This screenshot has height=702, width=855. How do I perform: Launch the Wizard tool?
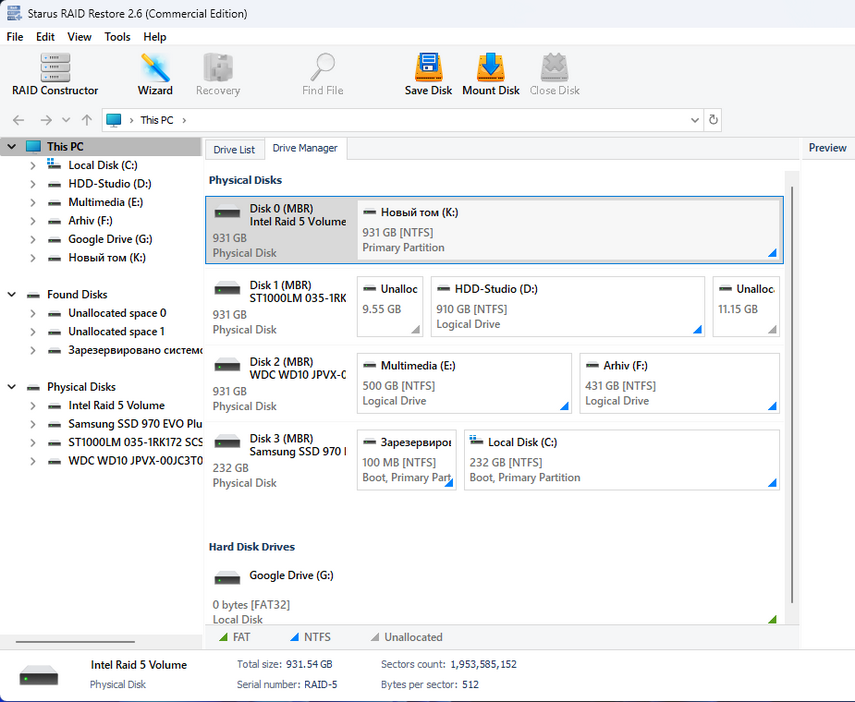click(x=155, y=75)
